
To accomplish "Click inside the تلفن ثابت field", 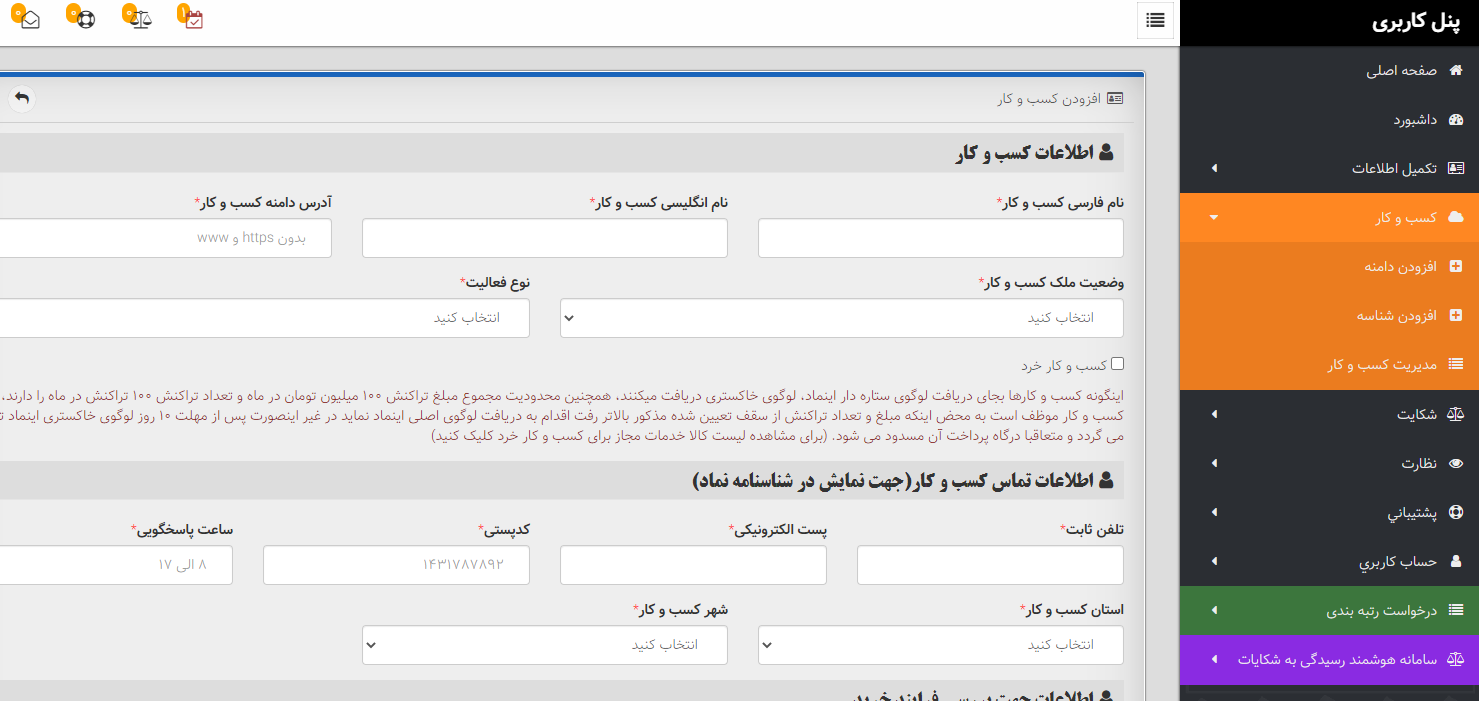I will (990, 565).
